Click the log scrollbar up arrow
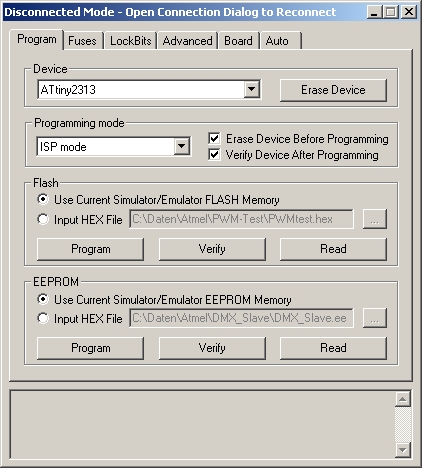The image size is (422, 468). [x=403, y=399]
